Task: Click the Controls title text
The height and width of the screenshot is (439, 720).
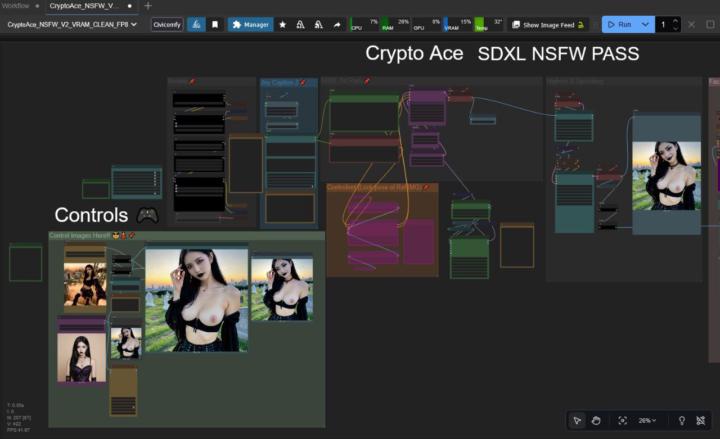Action: [91, 215]
